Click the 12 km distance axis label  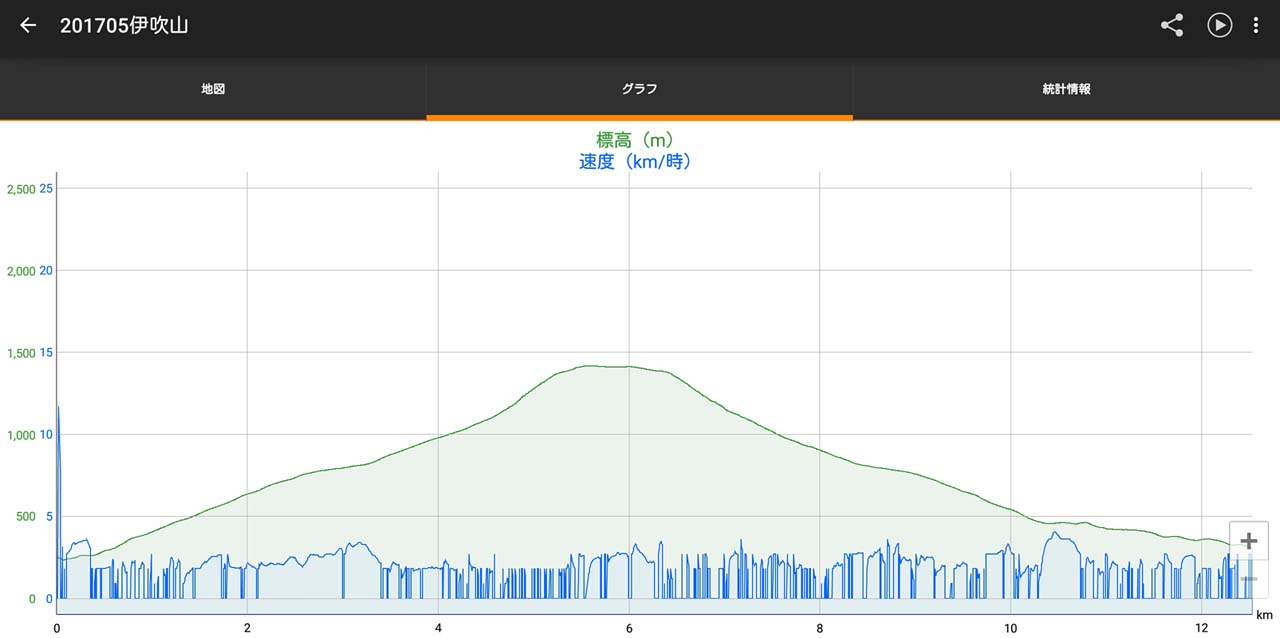1202,629
